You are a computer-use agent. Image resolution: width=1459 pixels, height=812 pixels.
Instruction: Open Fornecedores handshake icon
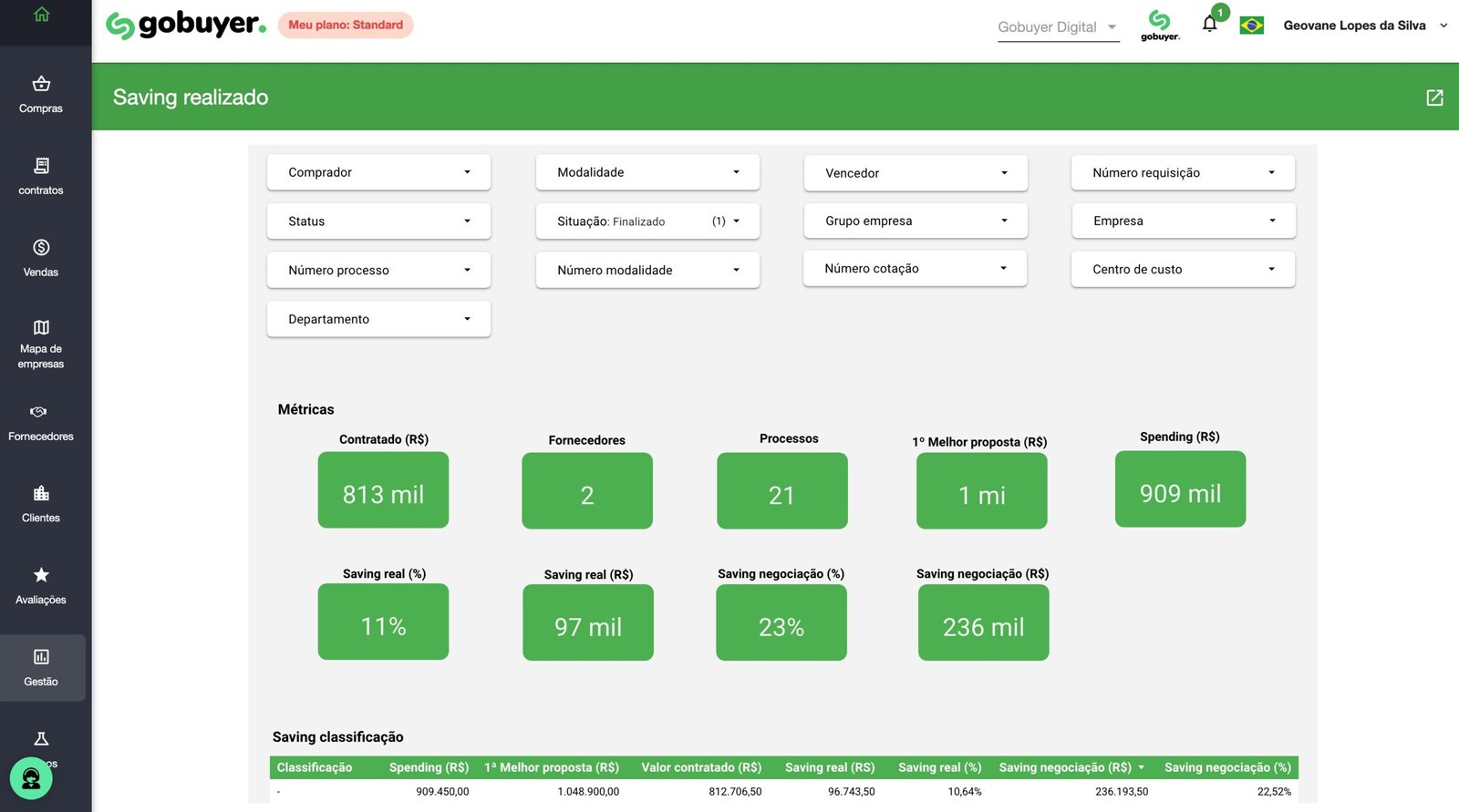[x=38, y=412]
